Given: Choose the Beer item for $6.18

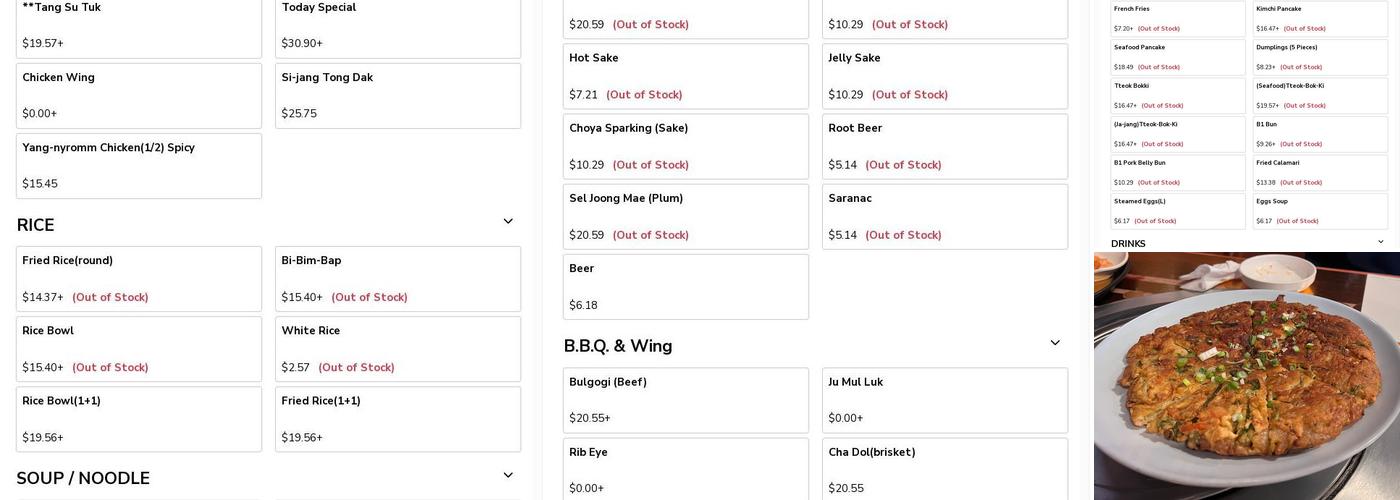Looking at the screenshot, I should [x=686, y=287].
